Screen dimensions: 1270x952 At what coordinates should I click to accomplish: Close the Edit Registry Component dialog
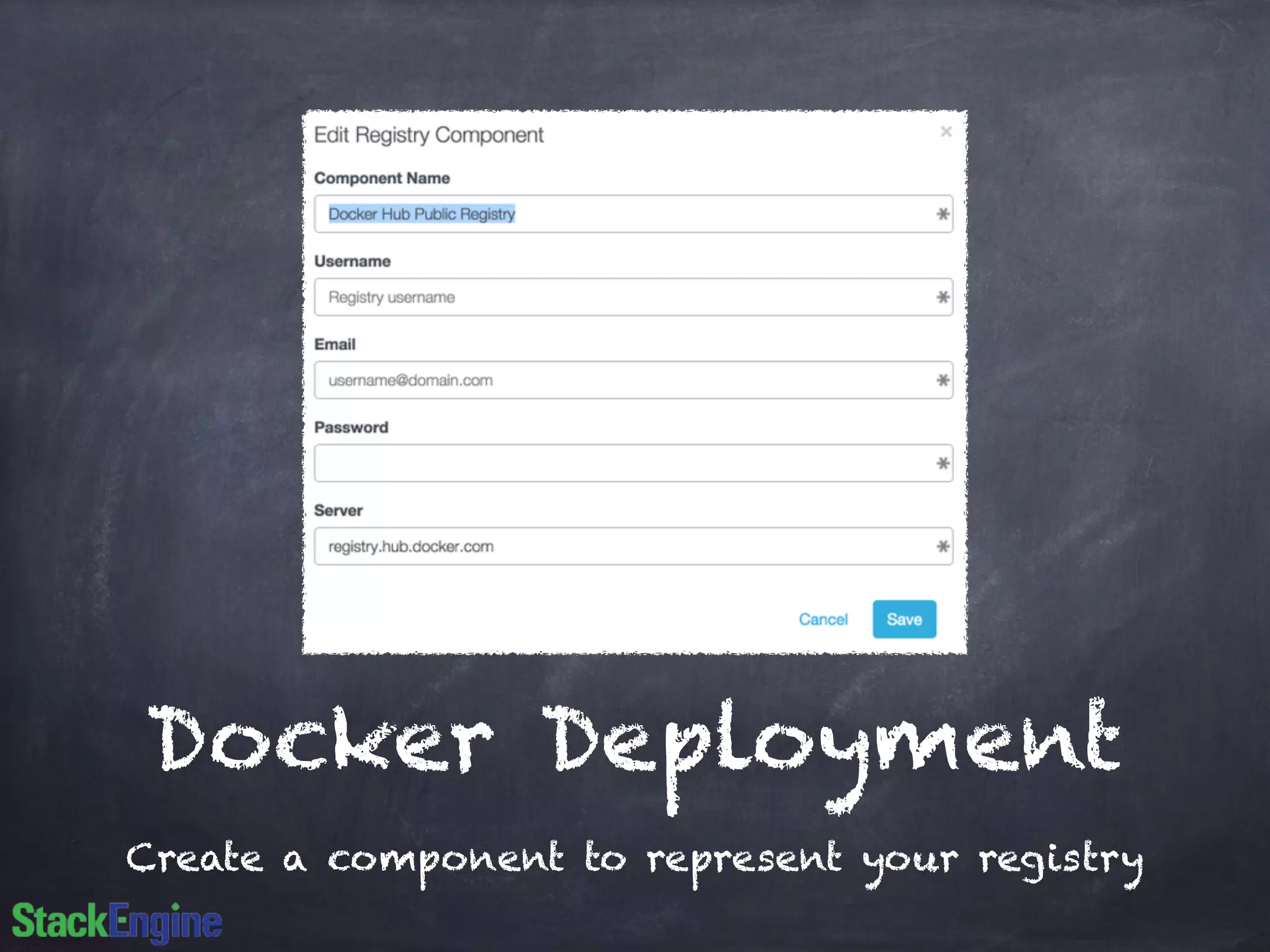pyautogui.click(x=946, y=131)
